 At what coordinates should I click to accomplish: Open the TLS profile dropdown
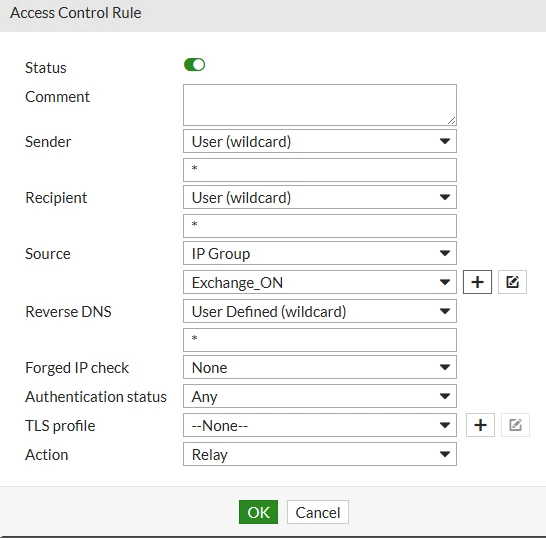(x=320, y=425)
